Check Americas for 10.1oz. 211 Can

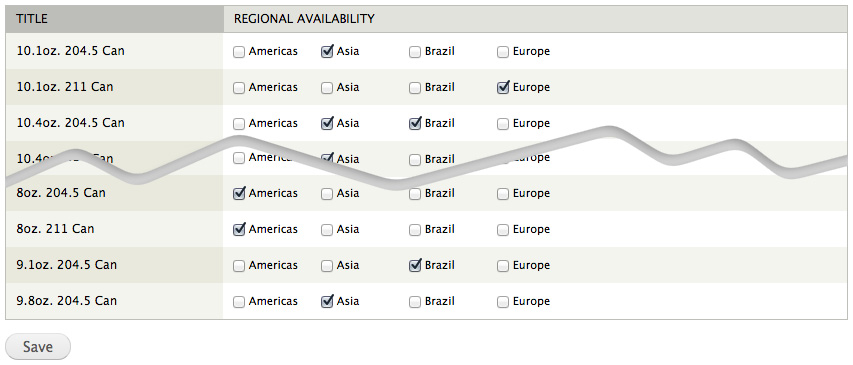pos(239,88)
